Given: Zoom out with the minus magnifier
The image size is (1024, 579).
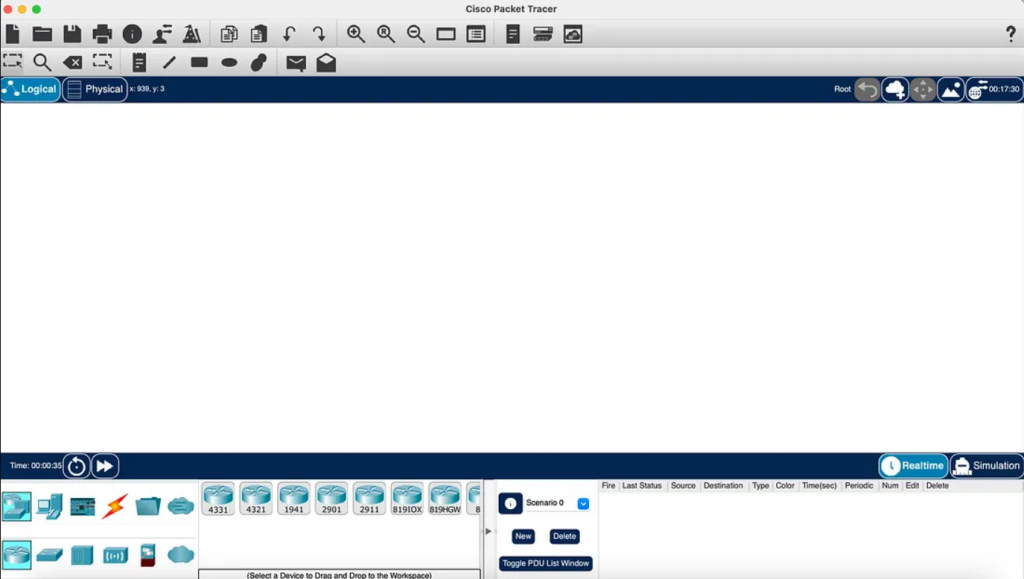Looking at the screenshot, I should (x=416, y=34).
